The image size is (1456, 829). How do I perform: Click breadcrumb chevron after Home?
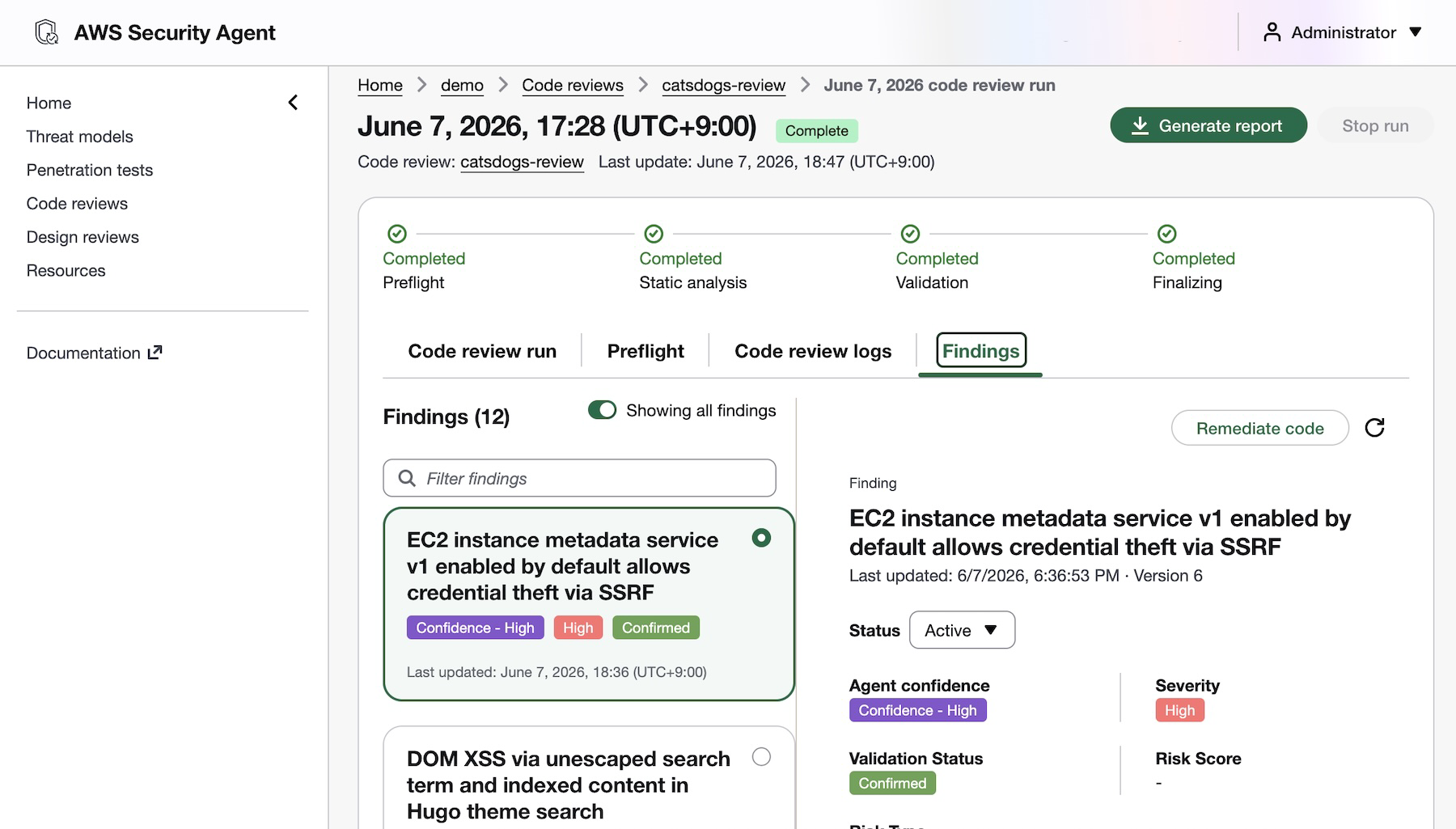[421, 85]
